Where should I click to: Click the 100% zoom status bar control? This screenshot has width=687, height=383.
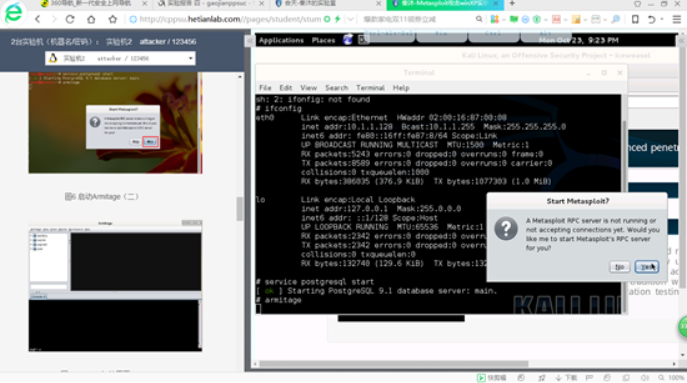671,378
